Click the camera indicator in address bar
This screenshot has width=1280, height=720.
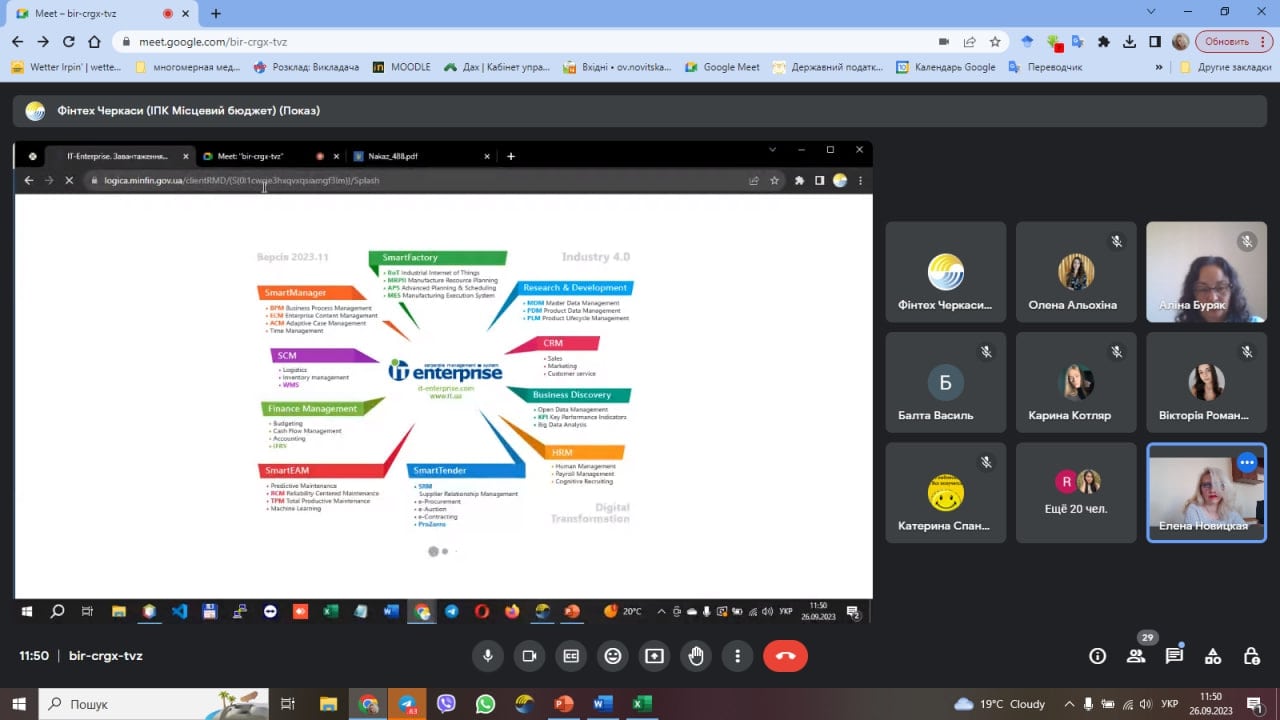click(x=944, y=42)
